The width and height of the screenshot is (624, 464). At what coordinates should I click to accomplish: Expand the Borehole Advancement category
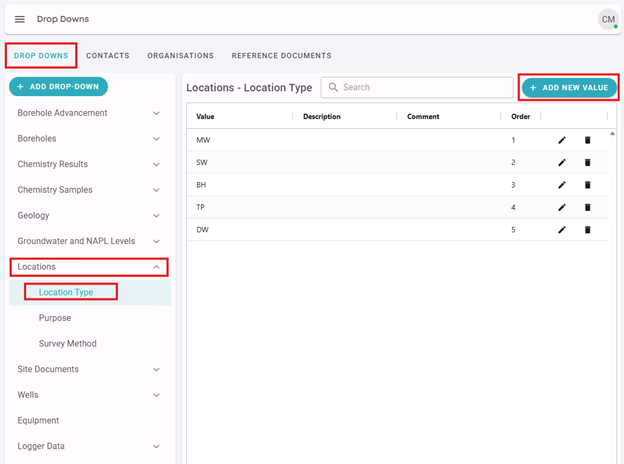(156, 113)
